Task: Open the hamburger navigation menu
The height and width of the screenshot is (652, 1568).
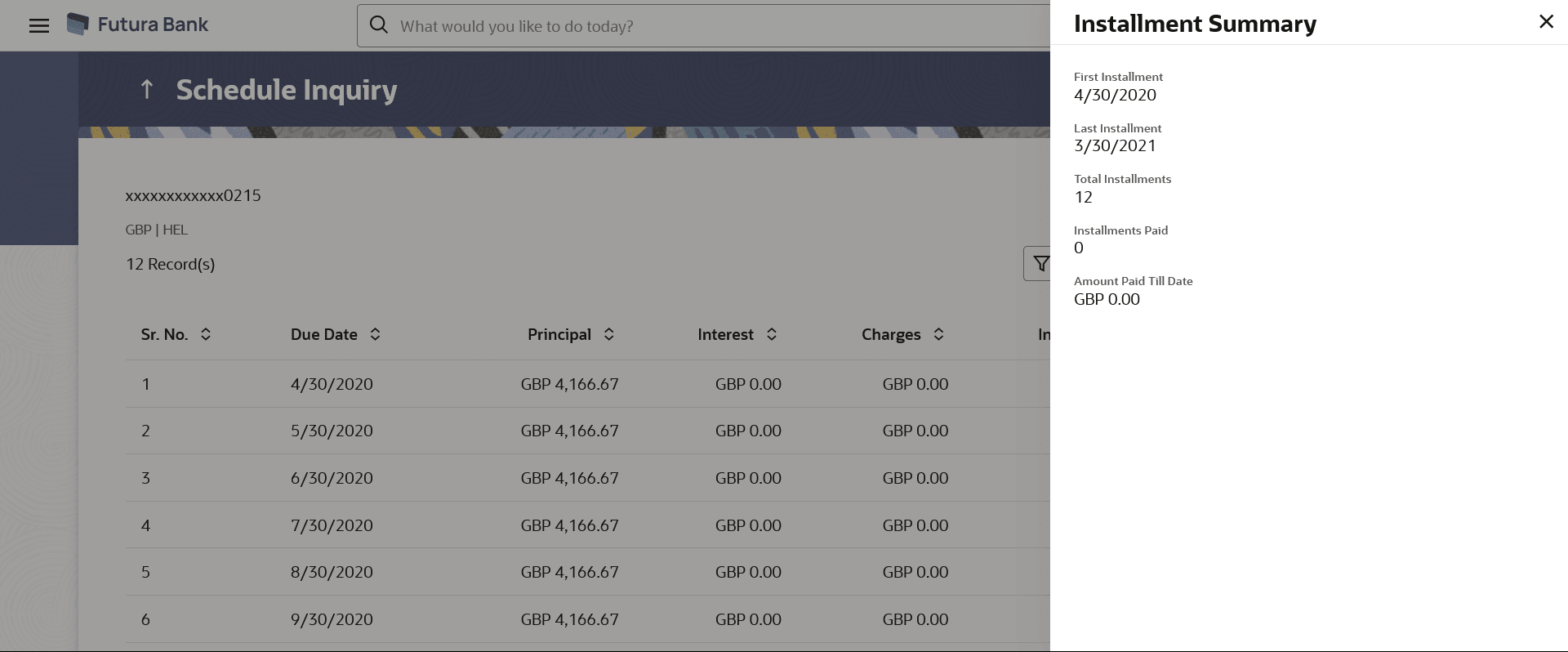Action: click(x=39, y=25)
